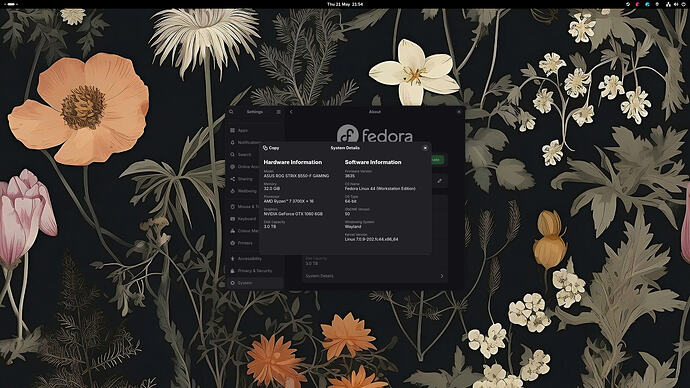Click the power icon at the far right of the top bar
690x388 pixels.
(x=684, y=4)
